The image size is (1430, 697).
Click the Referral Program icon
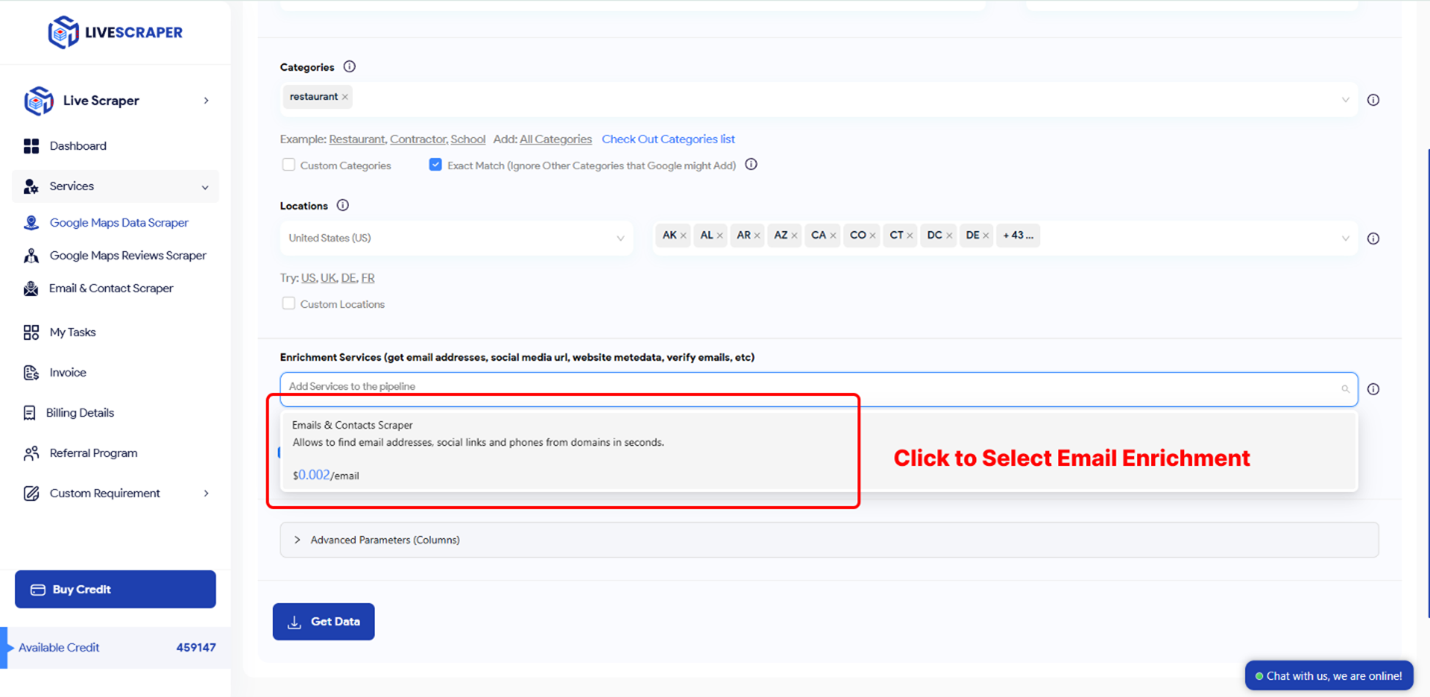coord(31,453)
